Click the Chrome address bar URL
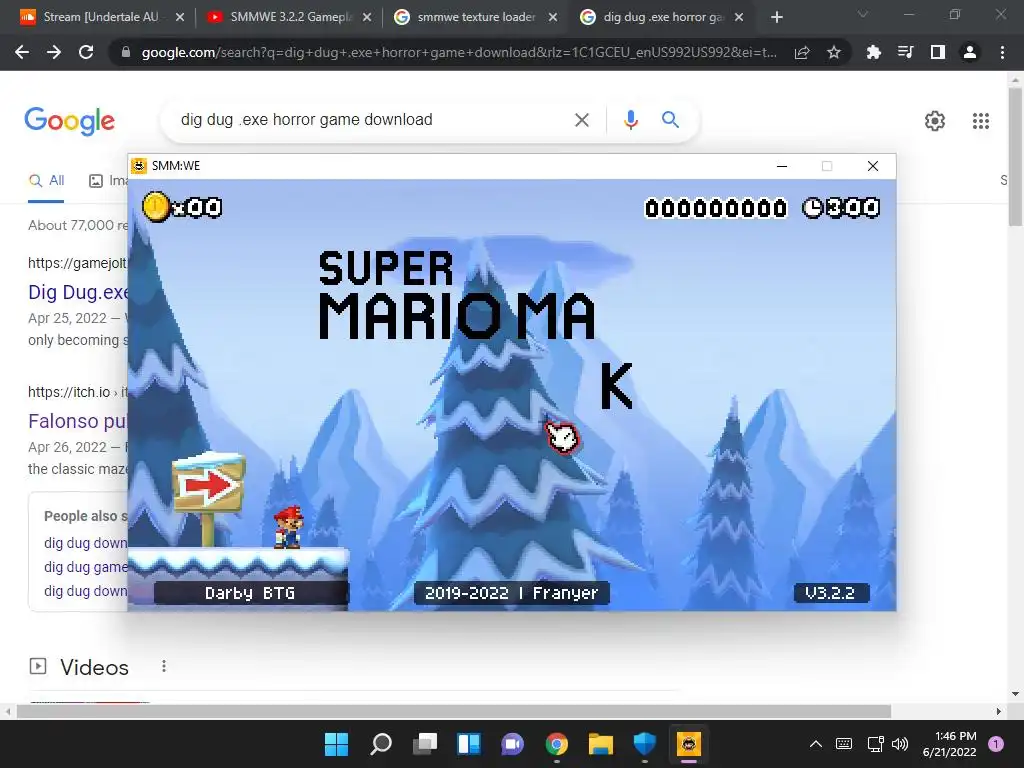This screenshot has height=768, width=1024. point(459,52)
